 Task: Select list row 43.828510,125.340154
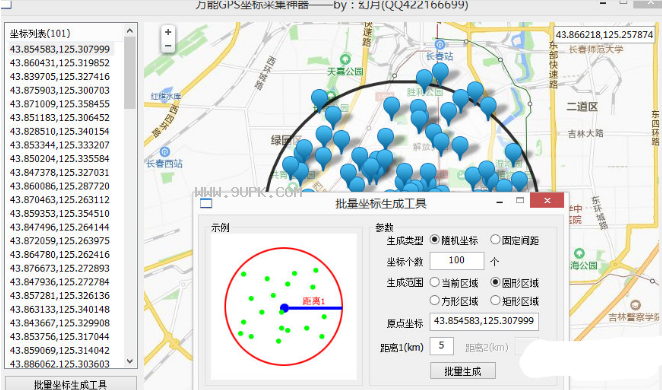[60, 131]
